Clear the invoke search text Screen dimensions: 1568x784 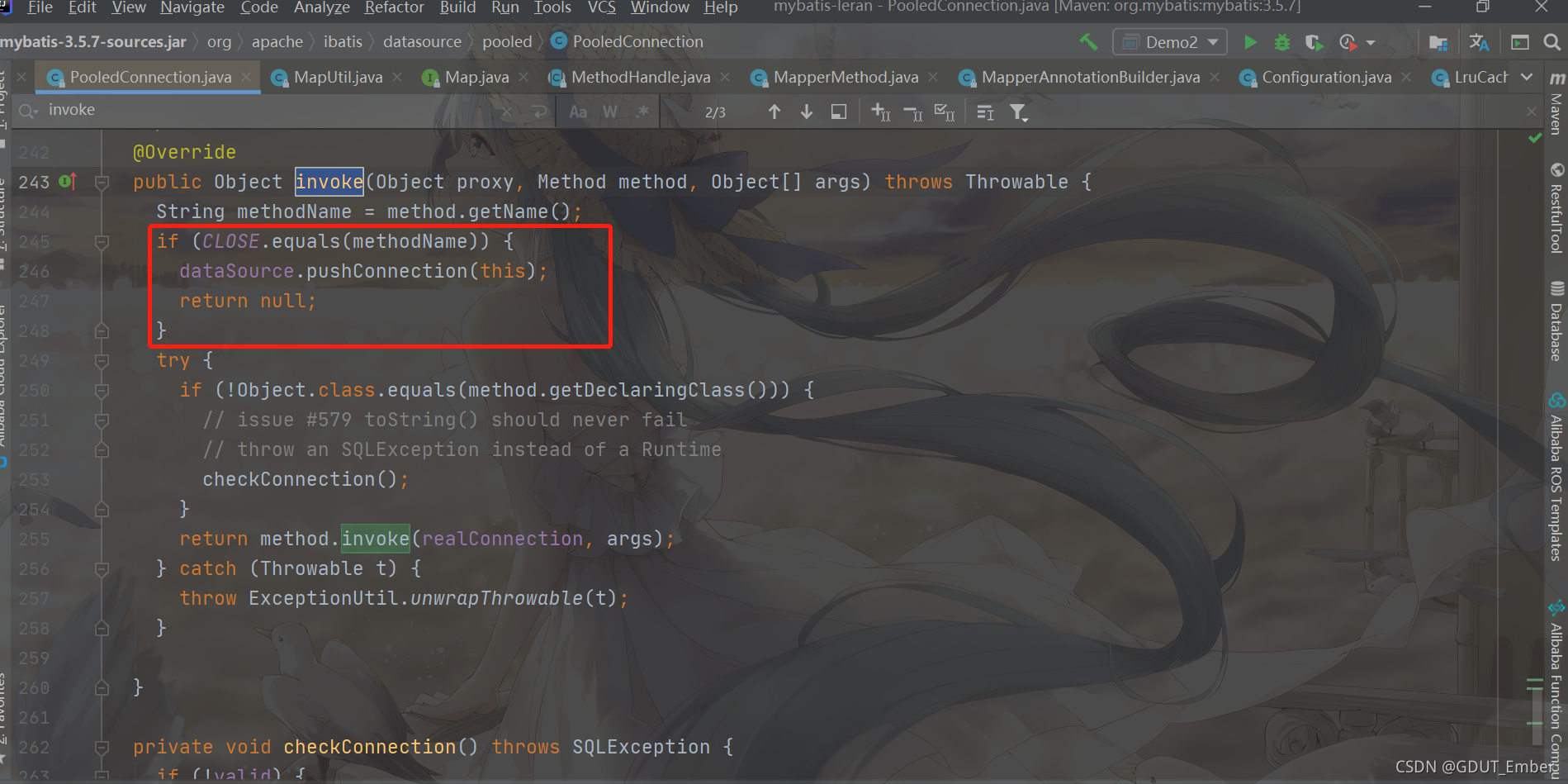[506, 112]
